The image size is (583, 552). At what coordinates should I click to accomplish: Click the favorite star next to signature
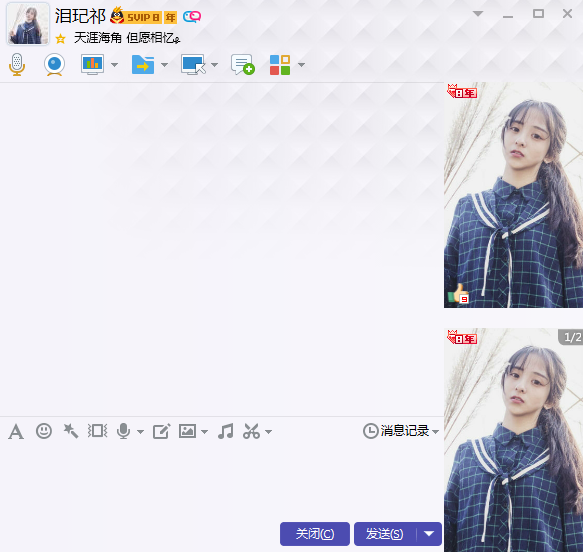61,38
